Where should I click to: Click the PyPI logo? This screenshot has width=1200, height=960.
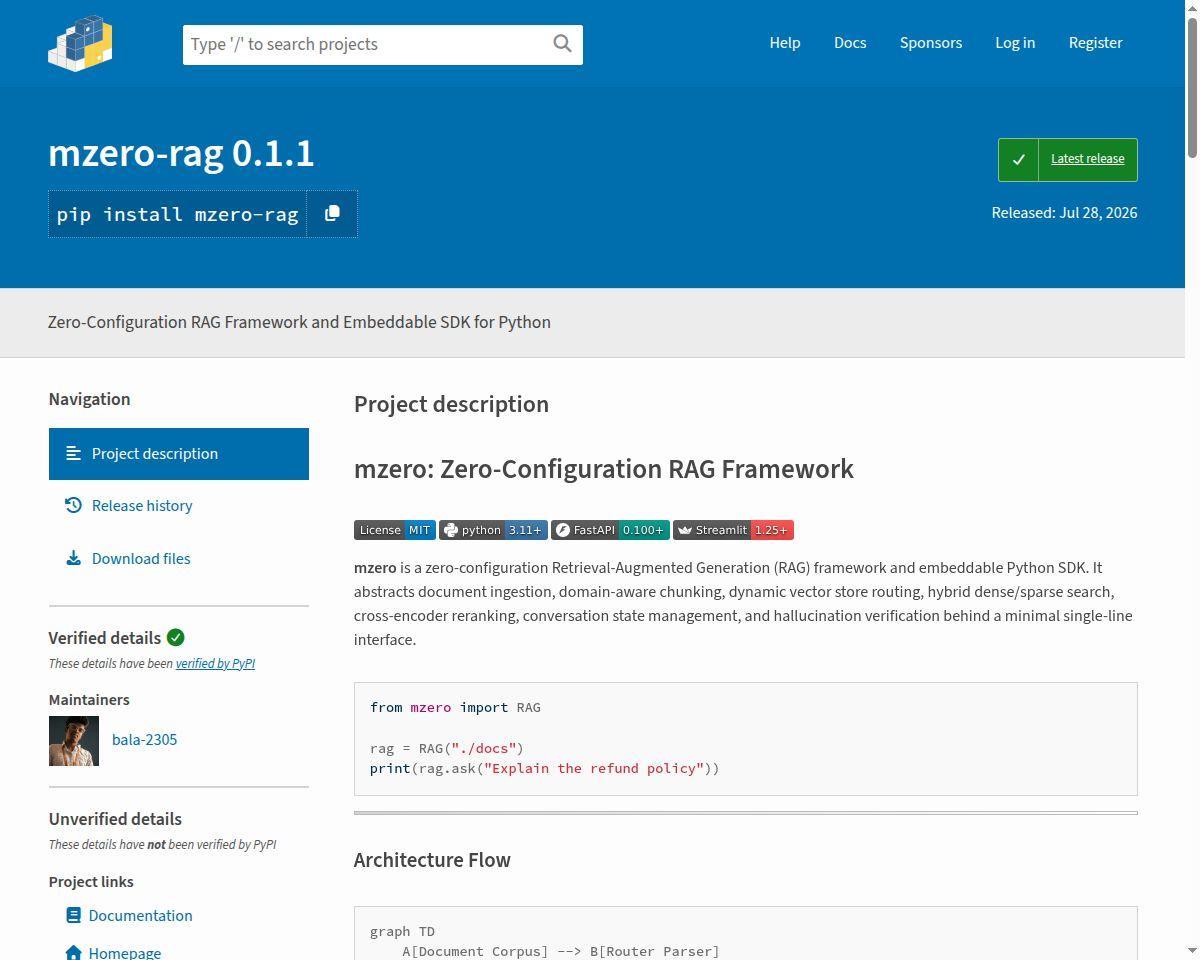tap(80, 43)
